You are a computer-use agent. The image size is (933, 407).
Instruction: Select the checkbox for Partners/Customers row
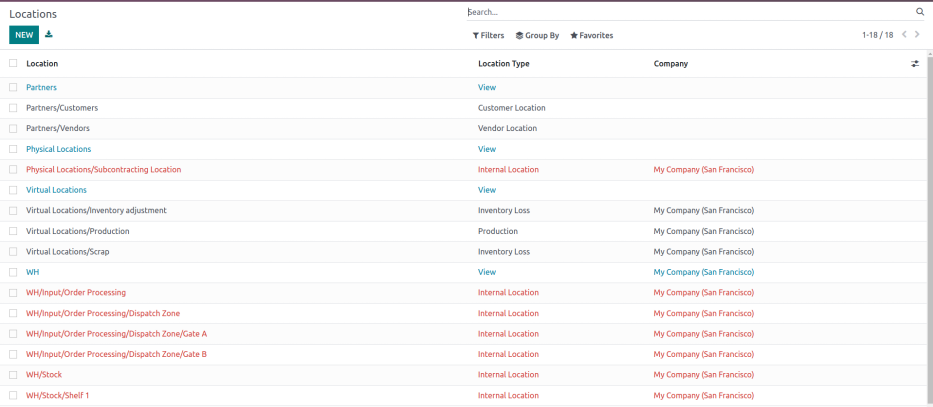[13, 108]
